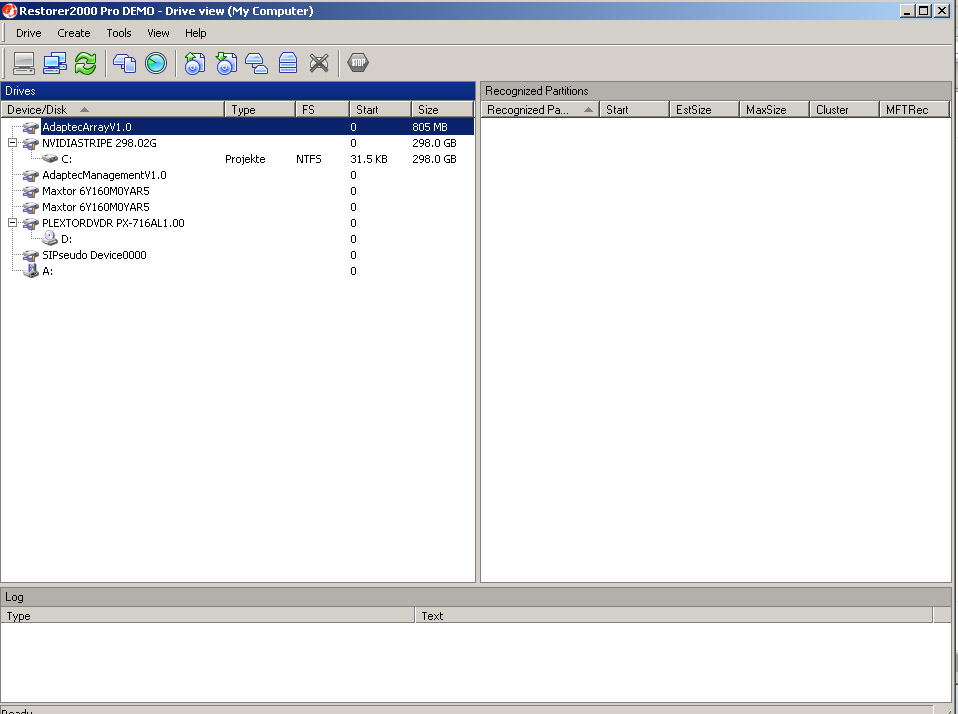
Task: Click the PLEXTORDVDR device icon
Action: tap(31, 223)
